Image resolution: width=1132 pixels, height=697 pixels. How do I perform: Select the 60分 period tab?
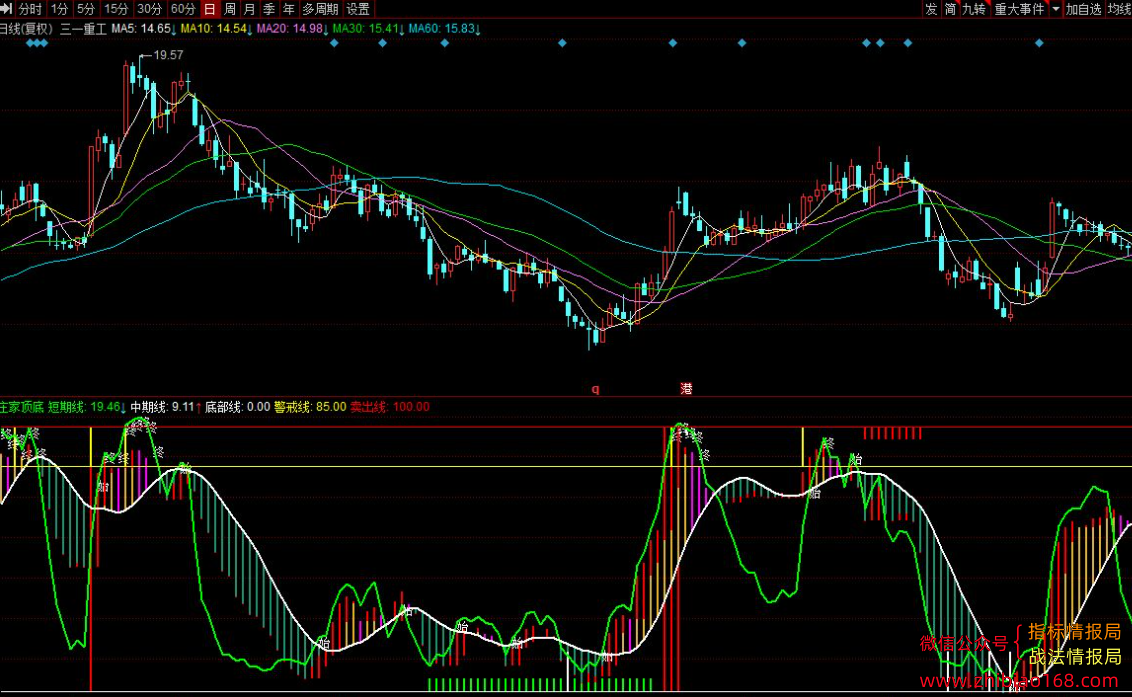coord(183,9)
